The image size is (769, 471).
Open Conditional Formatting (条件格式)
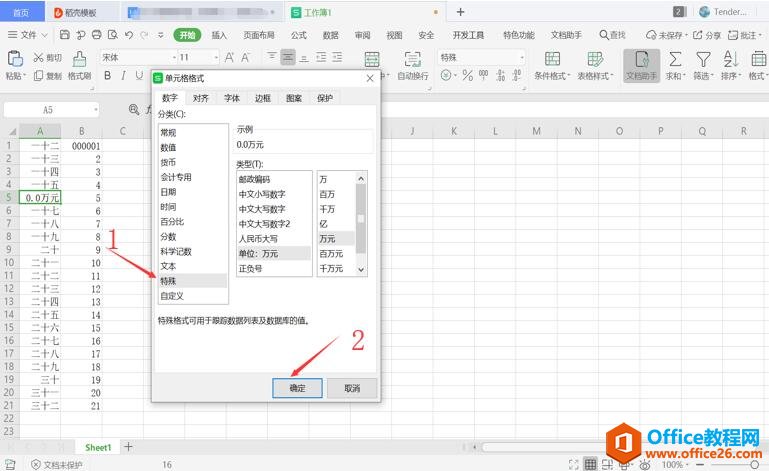click(552, 66)
